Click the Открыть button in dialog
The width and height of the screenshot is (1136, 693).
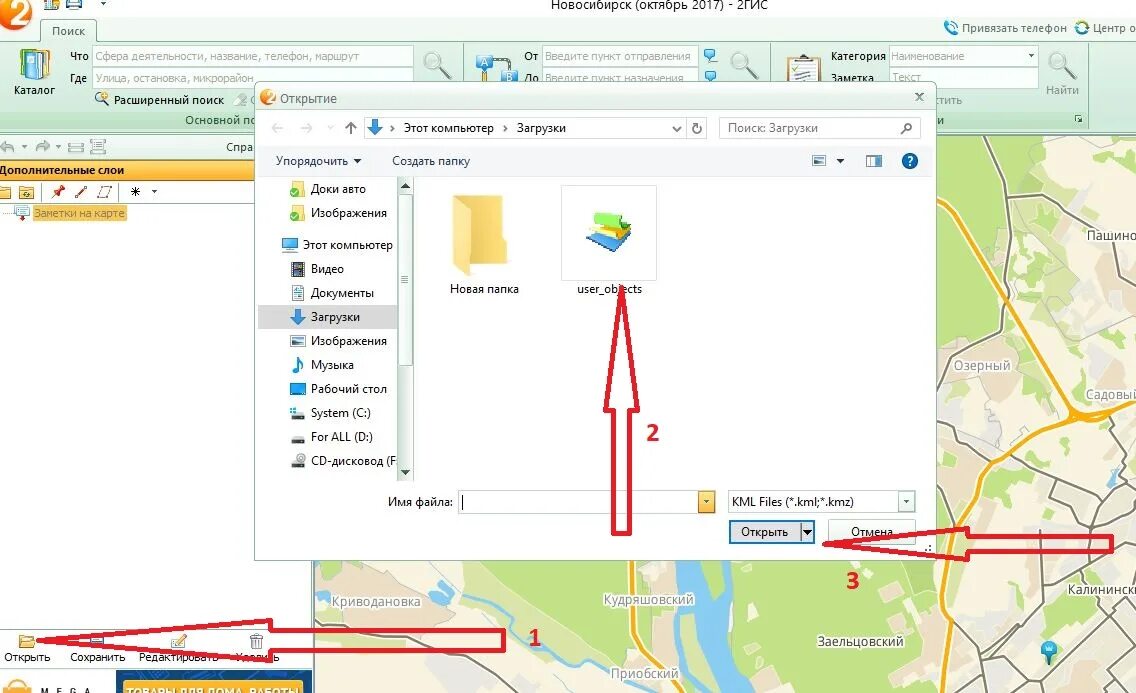(764, 532)
